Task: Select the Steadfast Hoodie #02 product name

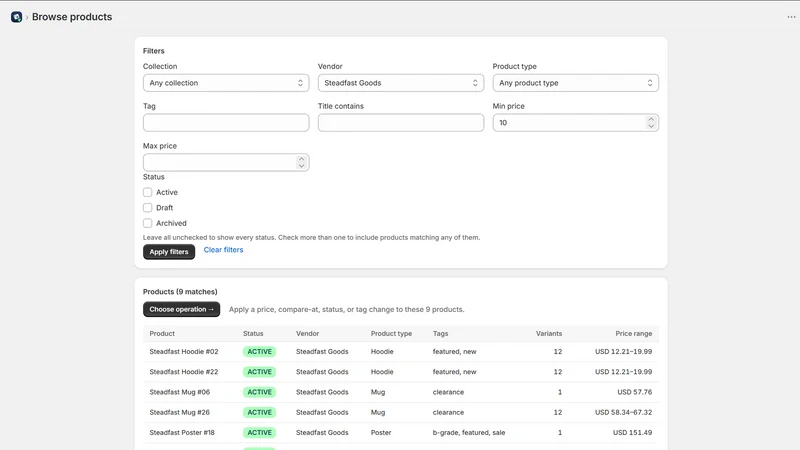Action: click(x=184, y=352)
